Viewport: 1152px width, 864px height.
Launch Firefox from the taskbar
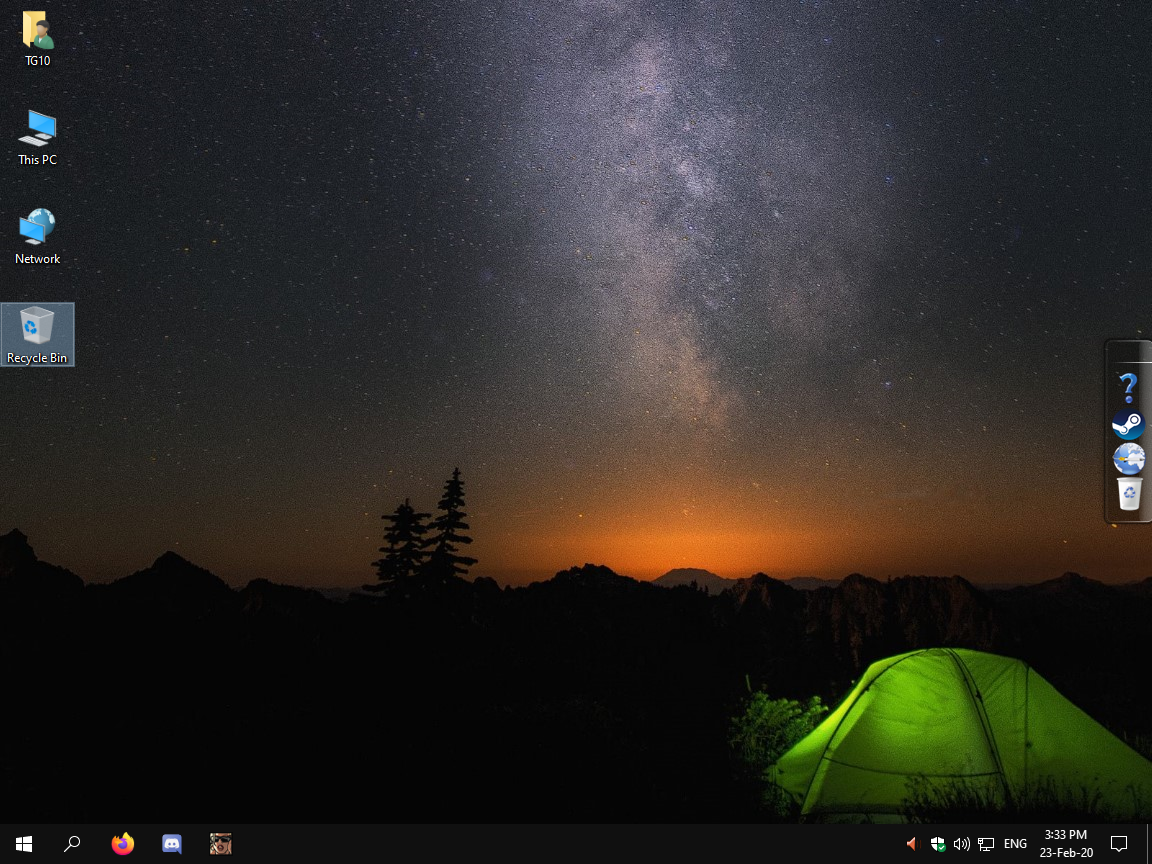coord(123,843)
